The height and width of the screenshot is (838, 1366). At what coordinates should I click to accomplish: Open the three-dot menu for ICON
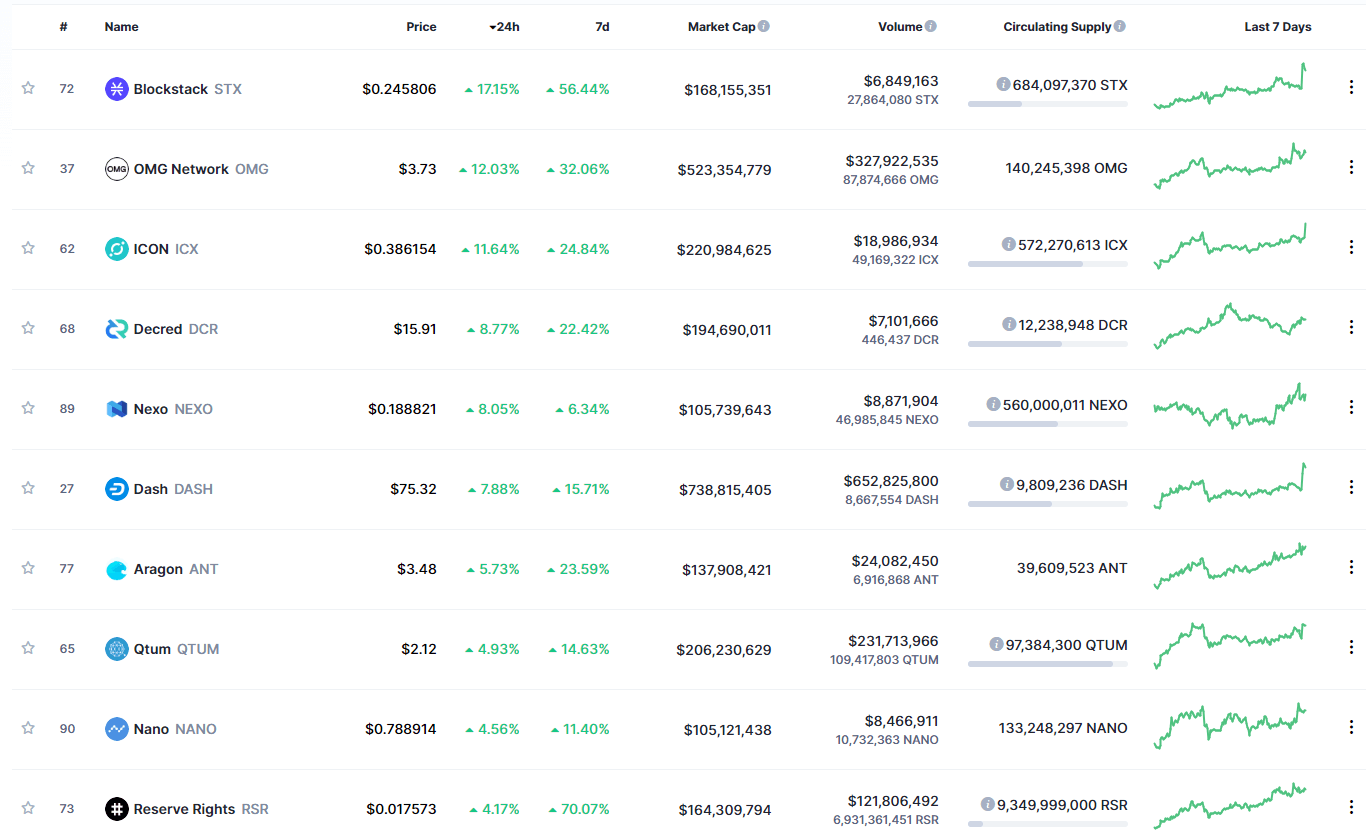(x=1351, y=248)
